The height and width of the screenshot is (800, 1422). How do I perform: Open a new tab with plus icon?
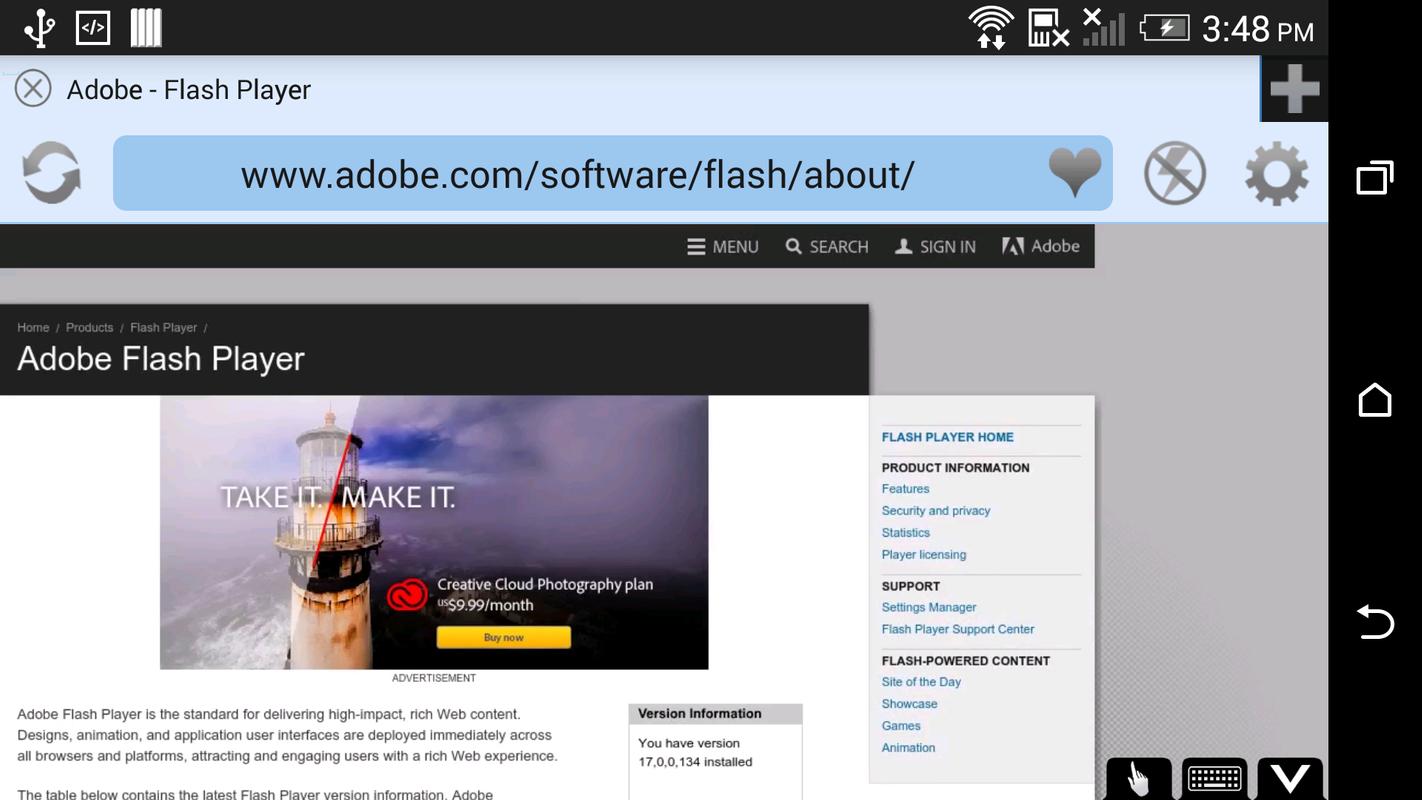[x=1294, y=89]
